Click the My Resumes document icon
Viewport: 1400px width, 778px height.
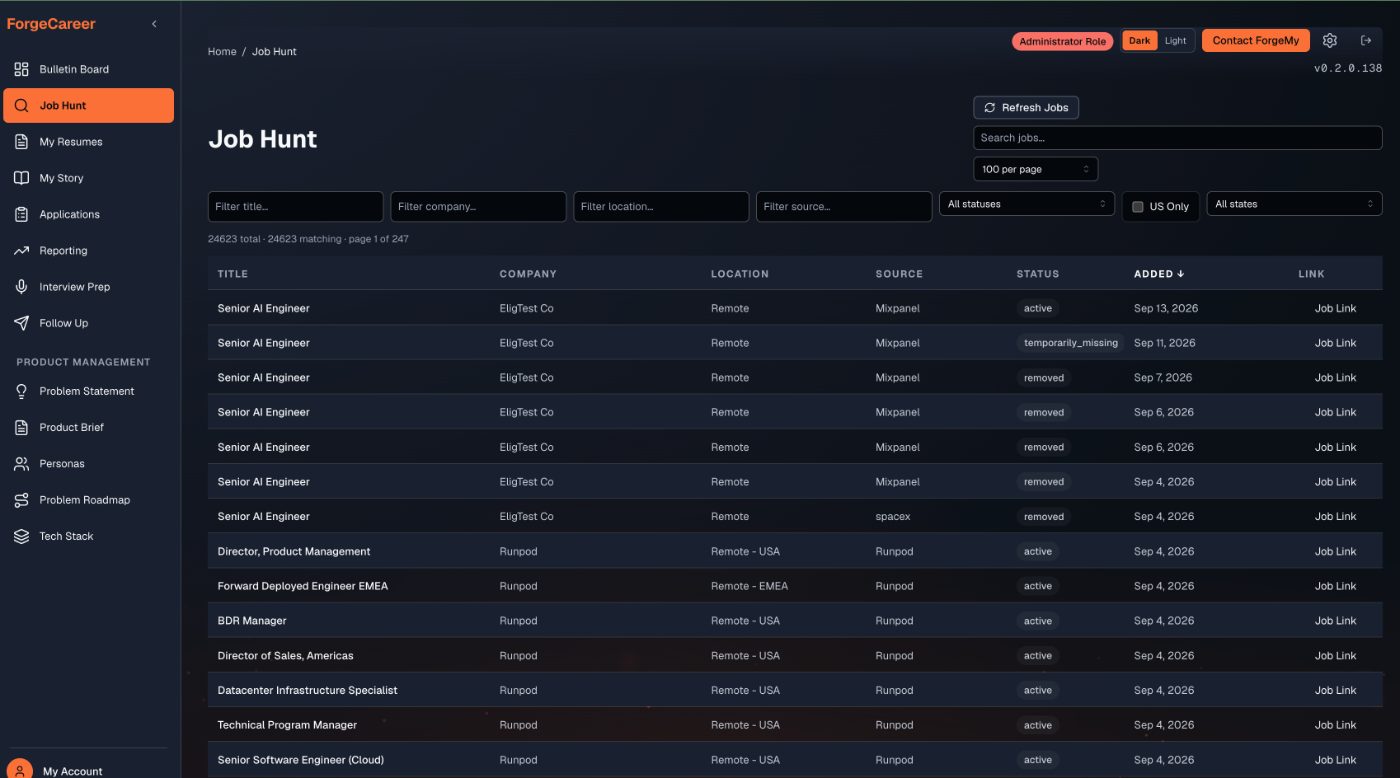(21, 142)
